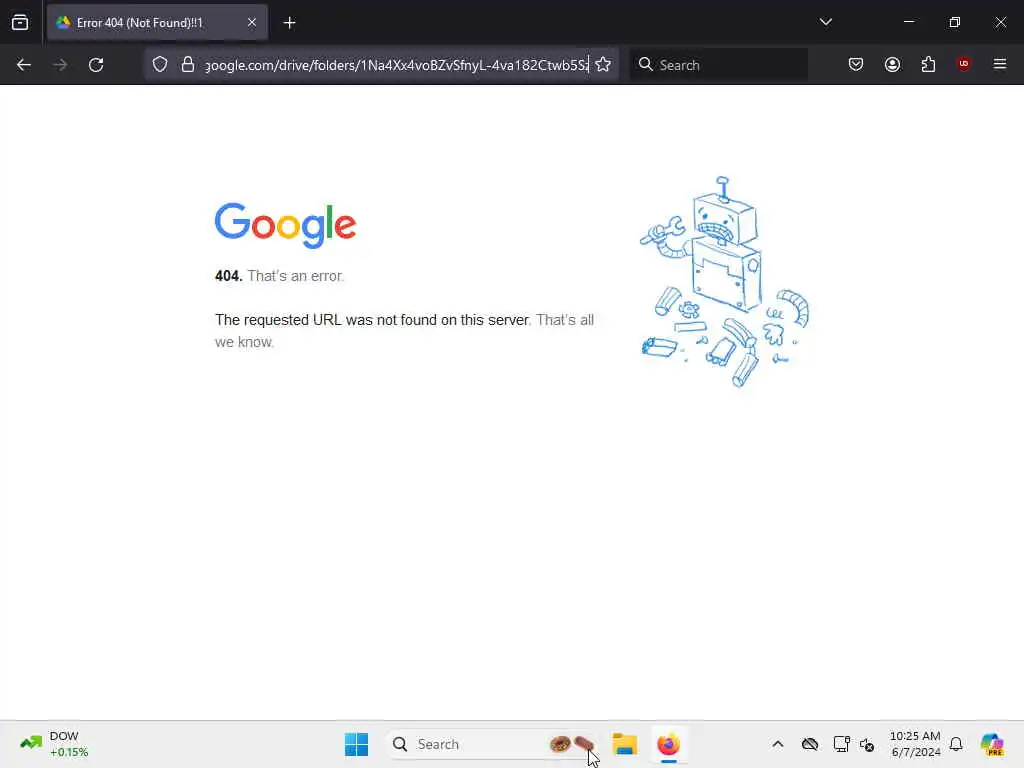
Task: Open the uBlock Origin extension icon
Action: 963,64
